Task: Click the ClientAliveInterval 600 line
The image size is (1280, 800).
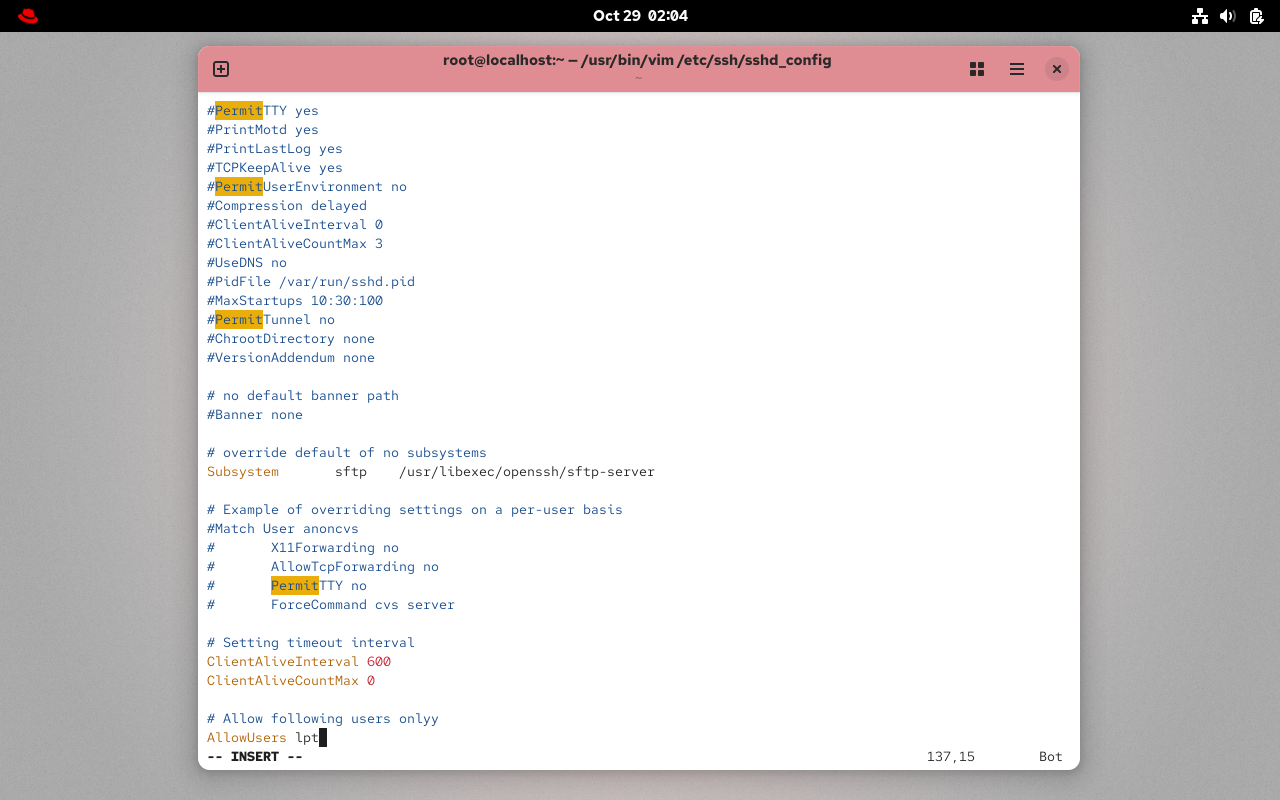Action: tap(299, 661)
